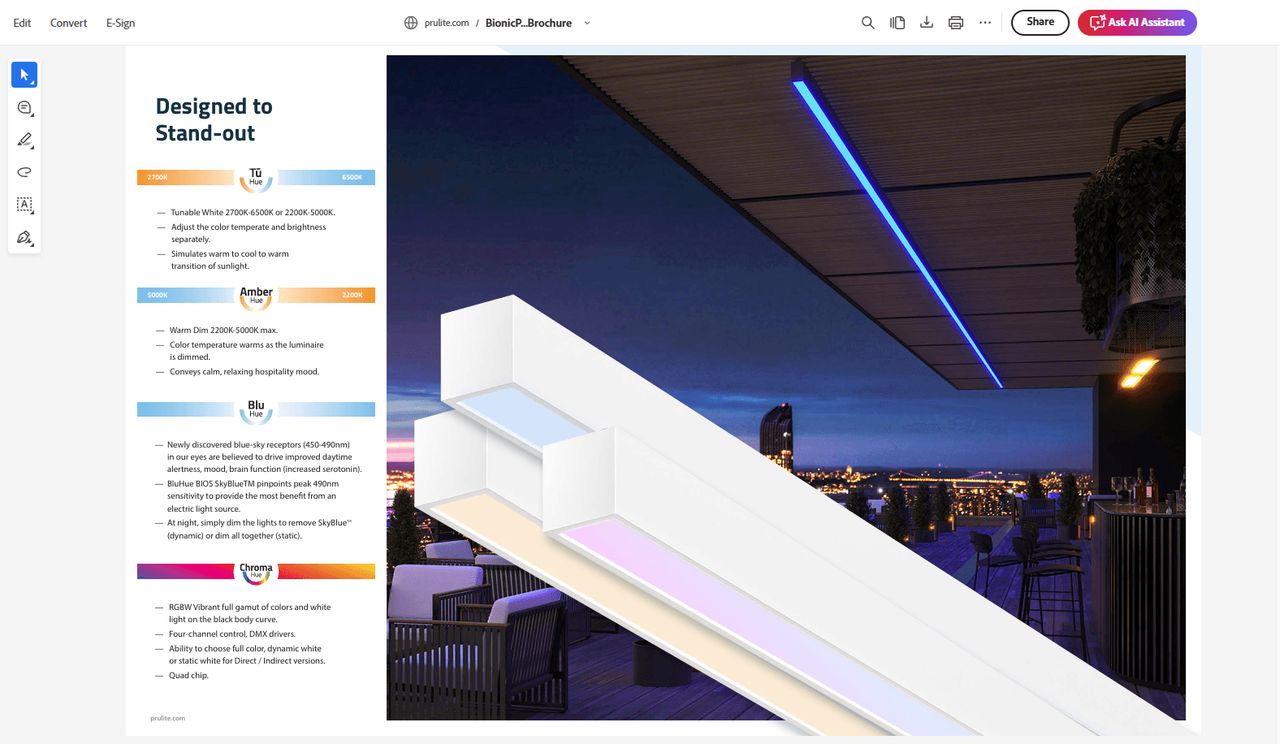This screenshot has height=744, width=1280.
Task: Select the highlighter pen tool
Action: click(x=24, y=139)
